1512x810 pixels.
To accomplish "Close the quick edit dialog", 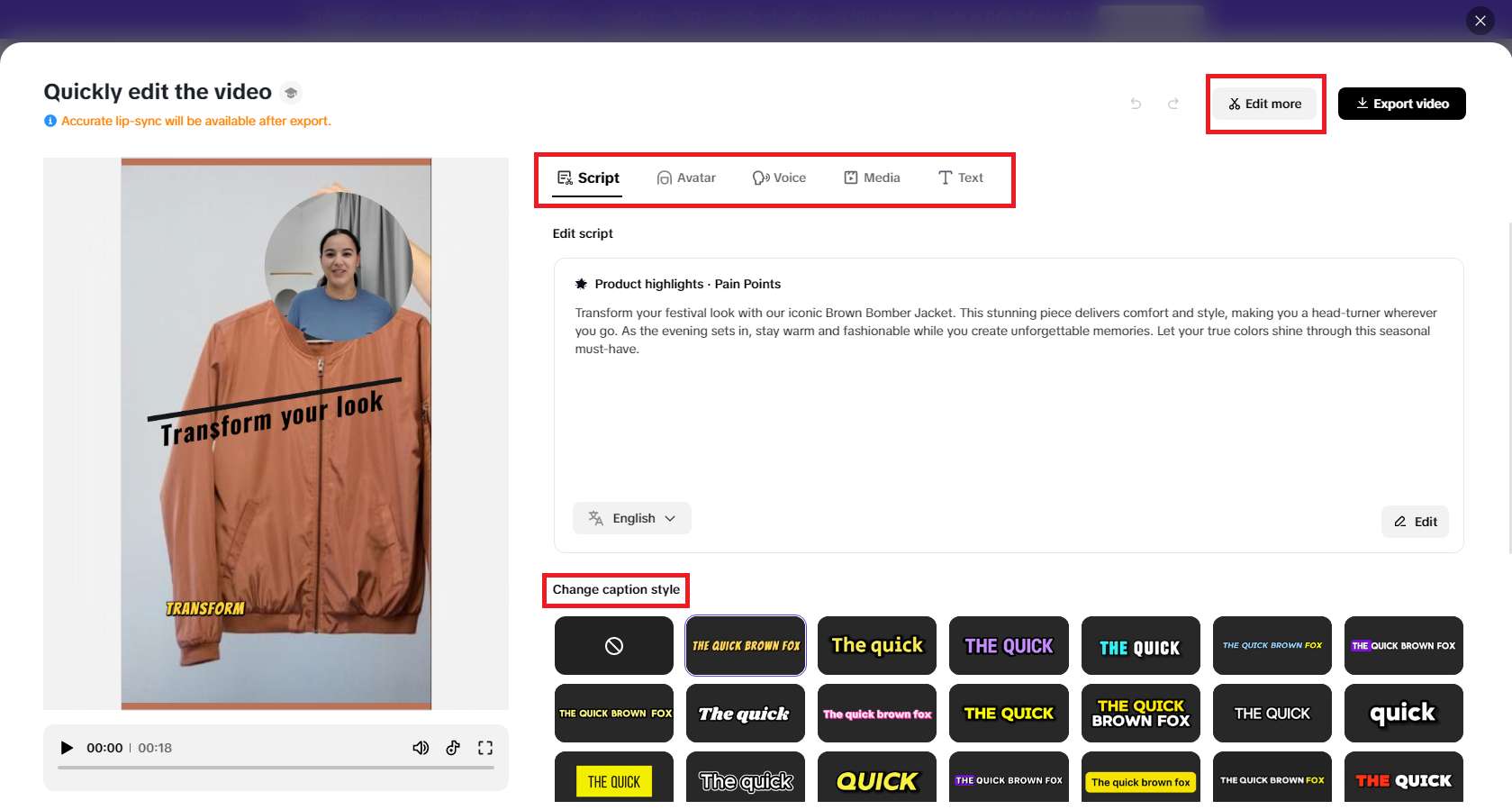I will tap(1480, 21).
